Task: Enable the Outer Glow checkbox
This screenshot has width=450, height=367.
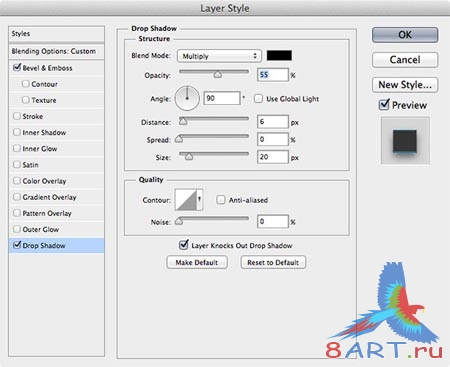Action: pyautogui.click(x=17, y=229)
